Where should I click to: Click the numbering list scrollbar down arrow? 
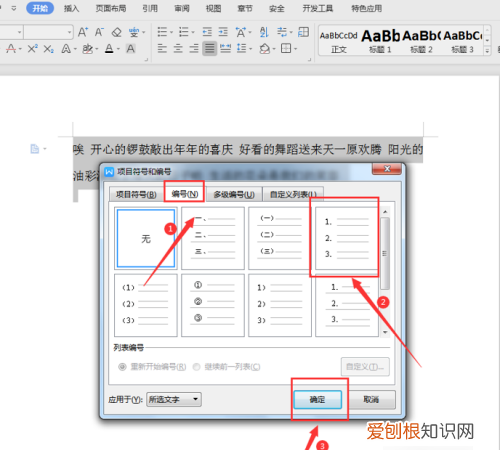click(385, 332)
